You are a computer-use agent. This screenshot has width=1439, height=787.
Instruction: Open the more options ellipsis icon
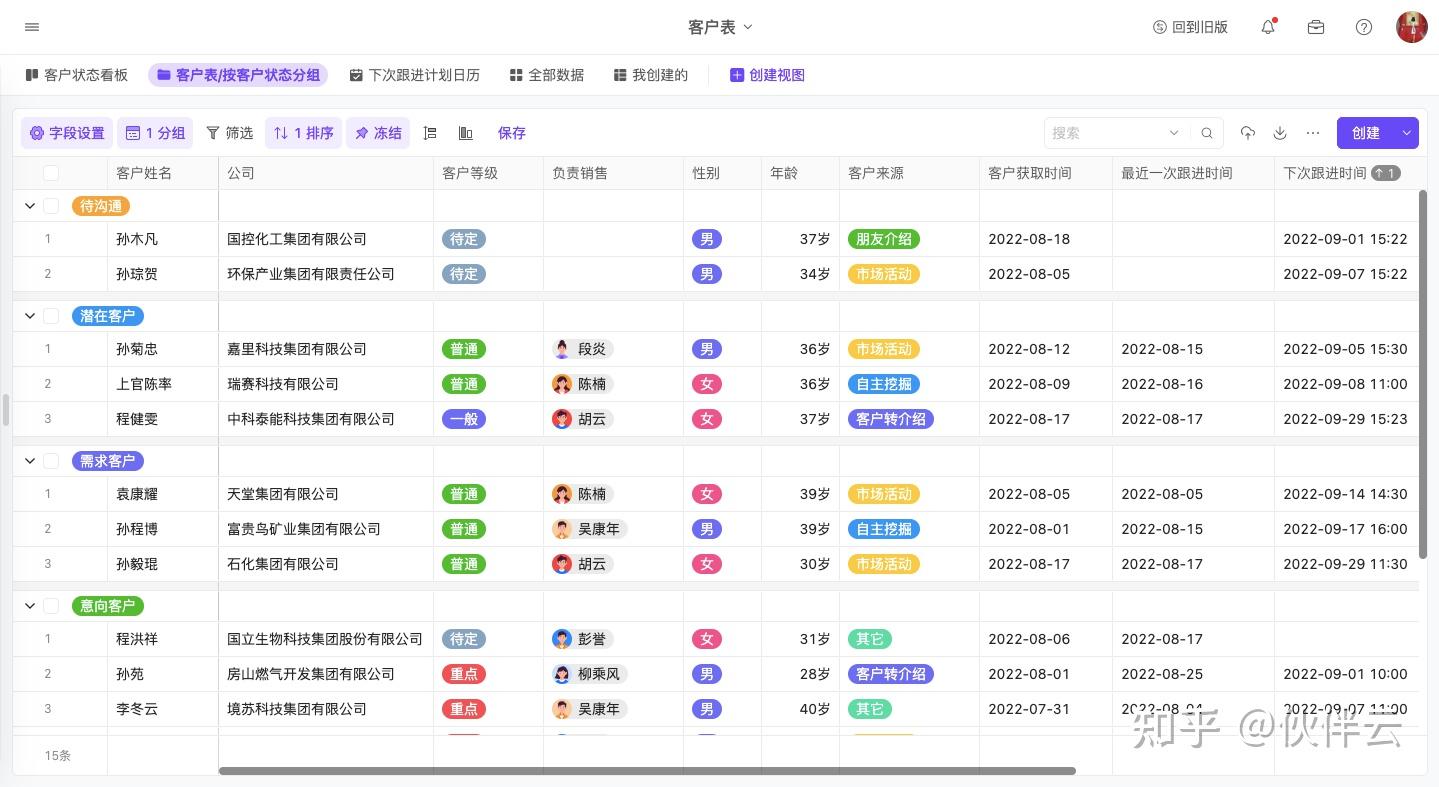(x=1313, y=133)
